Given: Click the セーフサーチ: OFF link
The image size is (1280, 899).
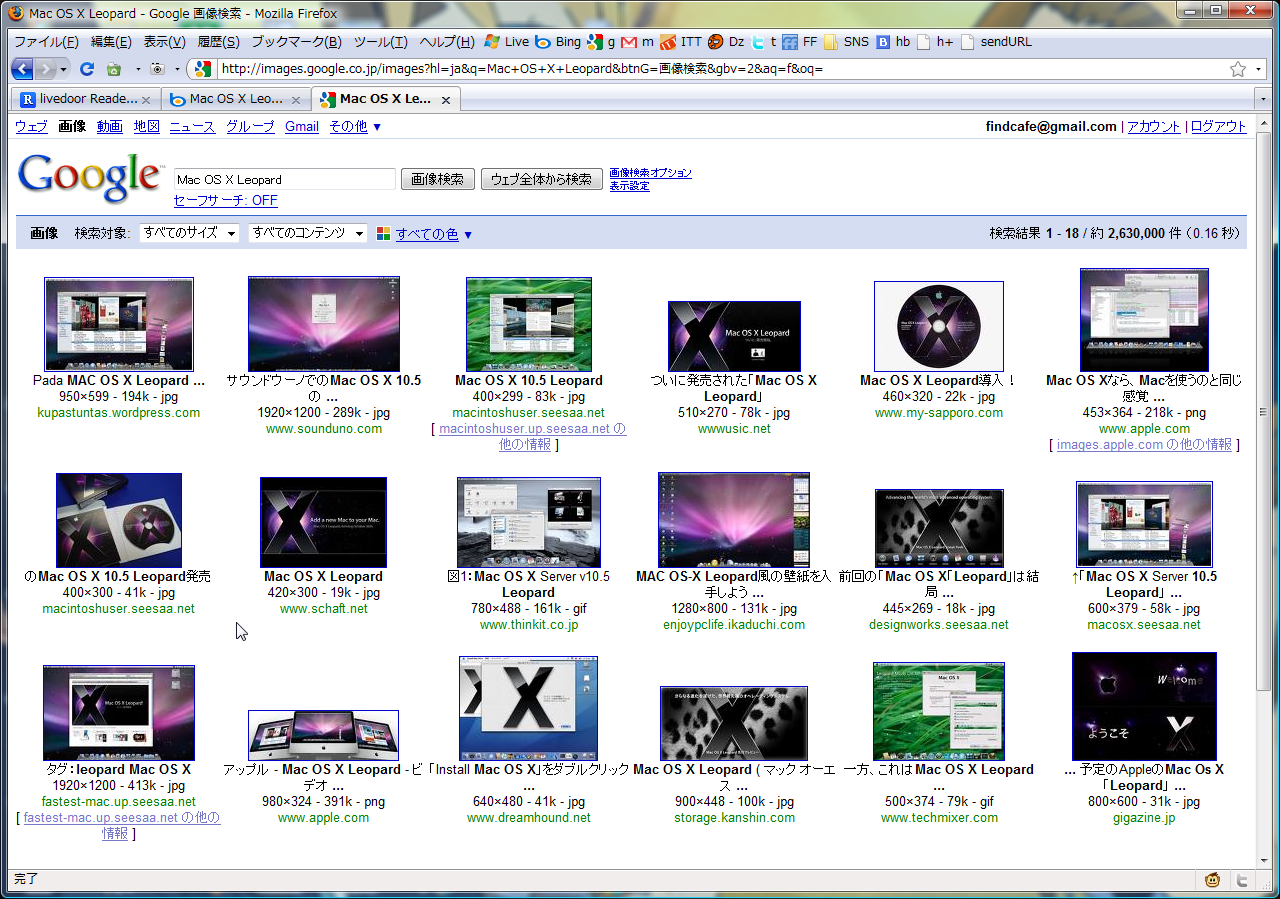Looking at the screenshot, I should pos(226,200).
